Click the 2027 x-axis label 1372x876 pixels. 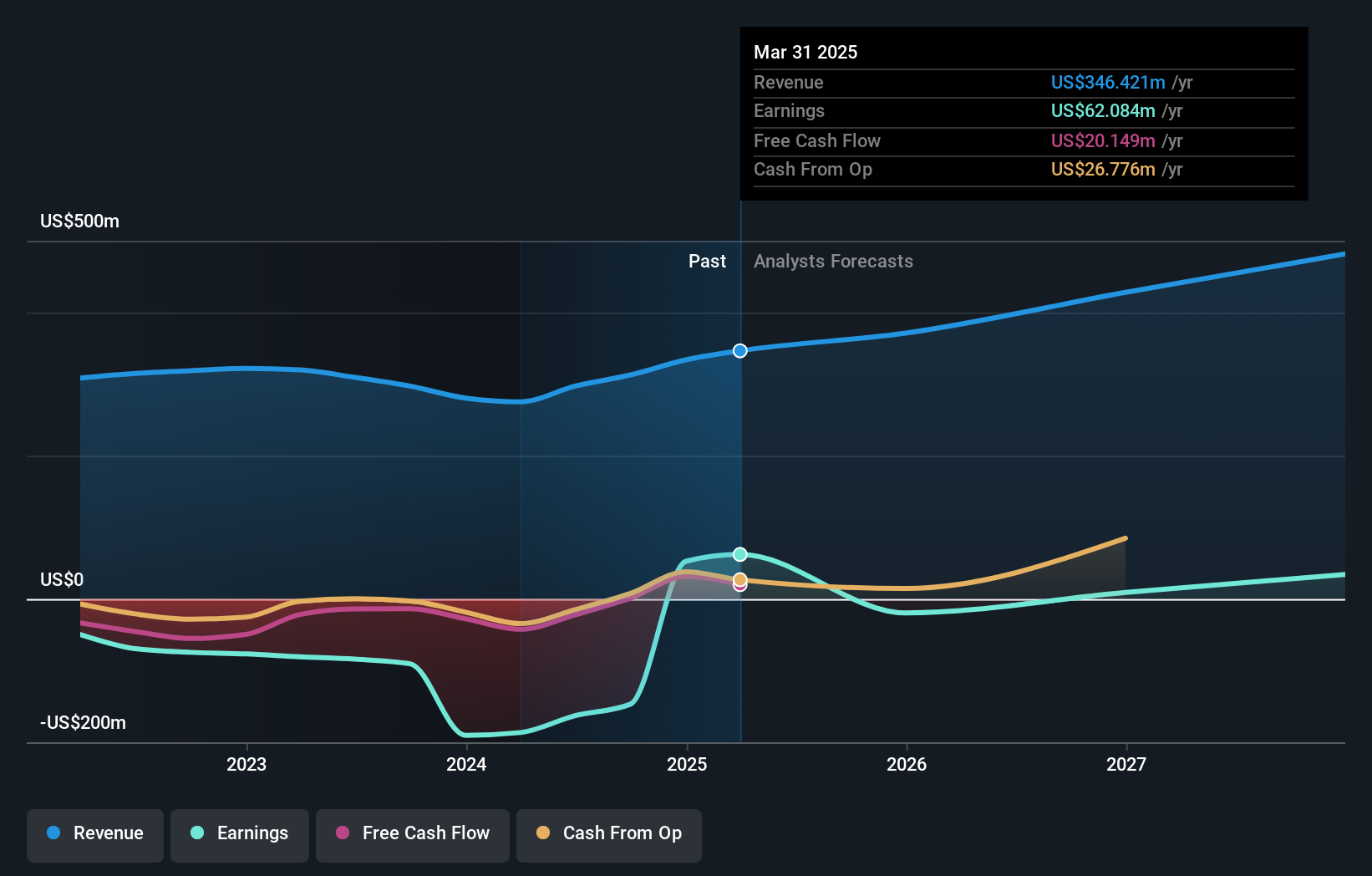[x=1126, y=764]
